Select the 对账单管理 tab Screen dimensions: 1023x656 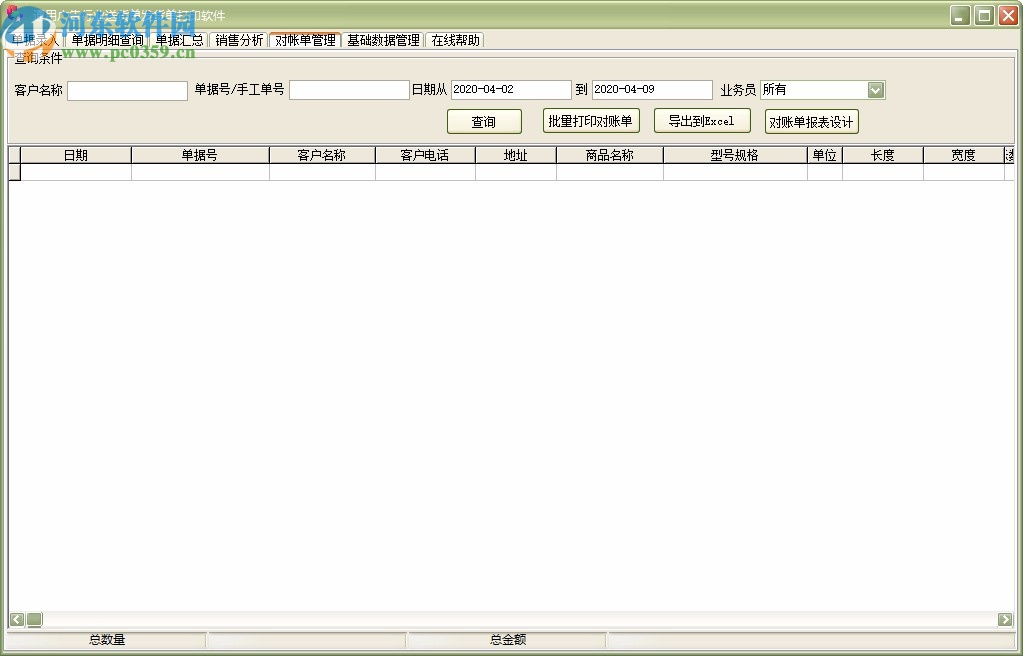coord(305,40)
